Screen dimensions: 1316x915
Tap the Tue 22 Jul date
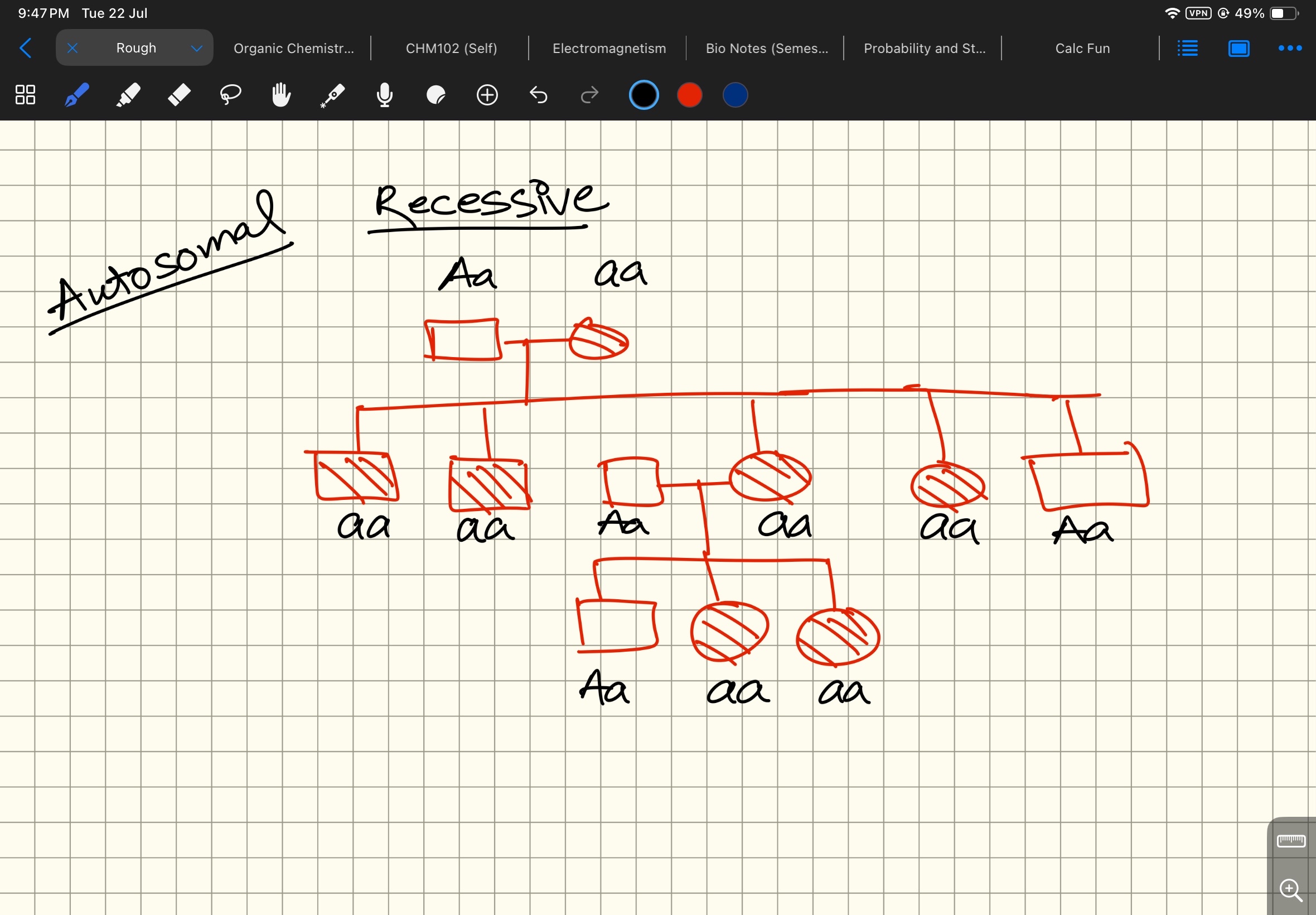click(x=114, y=13)
